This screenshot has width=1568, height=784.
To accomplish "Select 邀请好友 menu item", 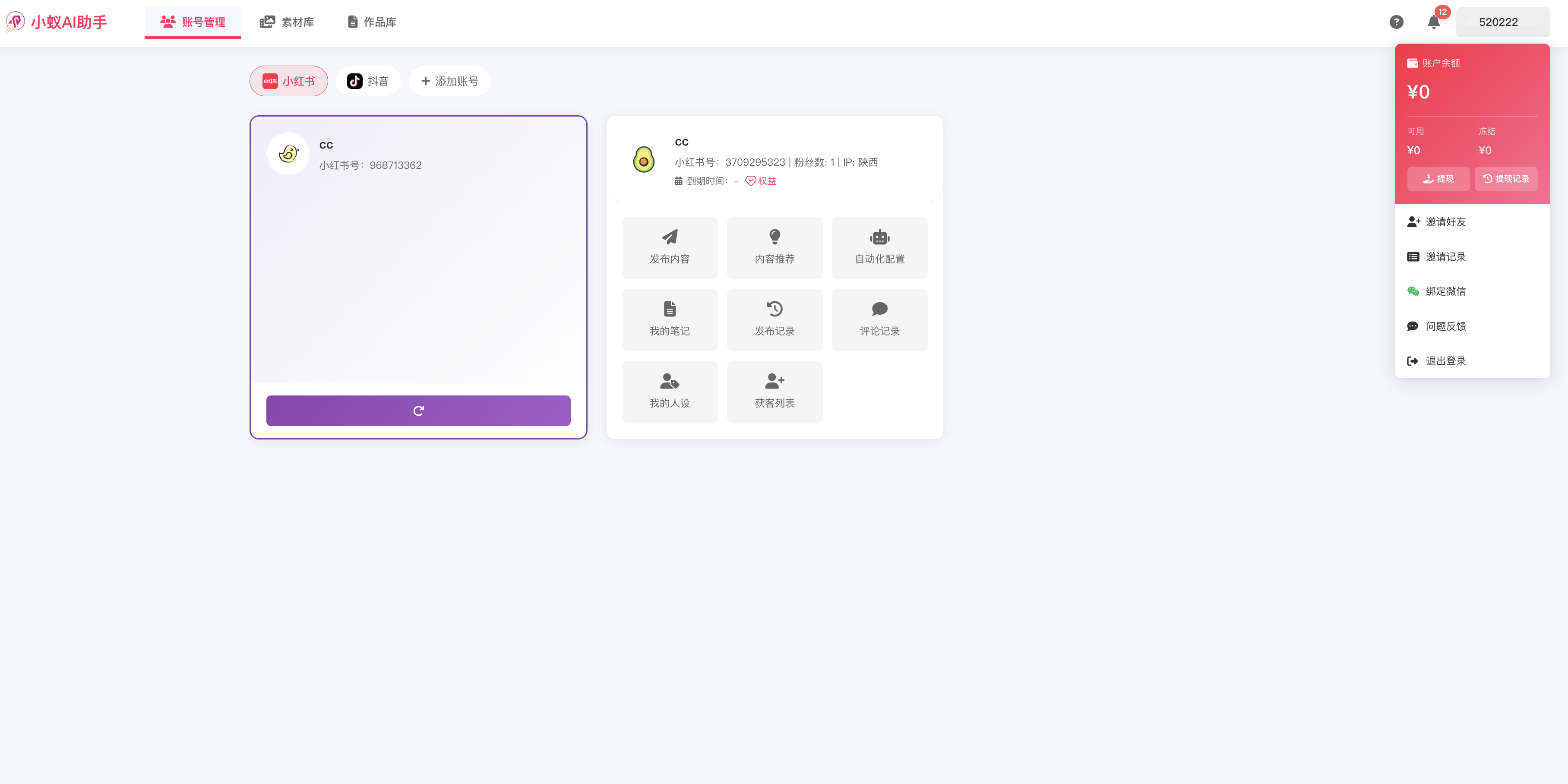I will pyautogui.click(x=1472, y=221).
